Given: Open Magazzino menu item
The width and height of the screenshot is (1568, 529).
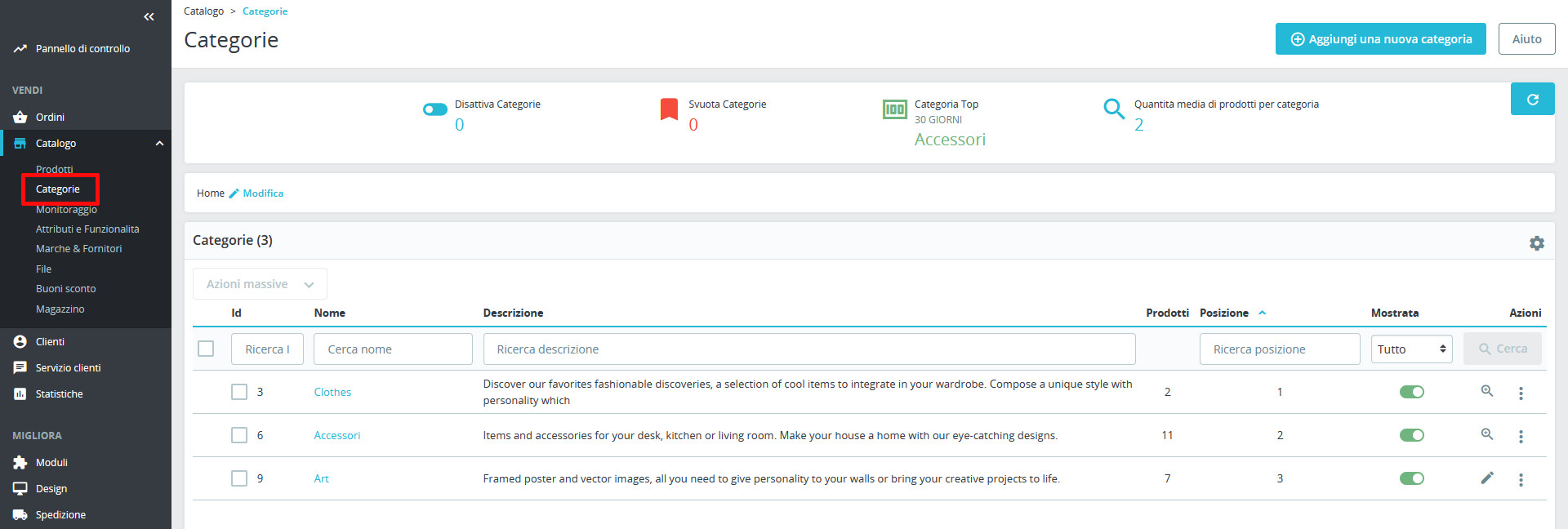Looking at the screenshot, I should pyautogui.click(x=60, y=309).
